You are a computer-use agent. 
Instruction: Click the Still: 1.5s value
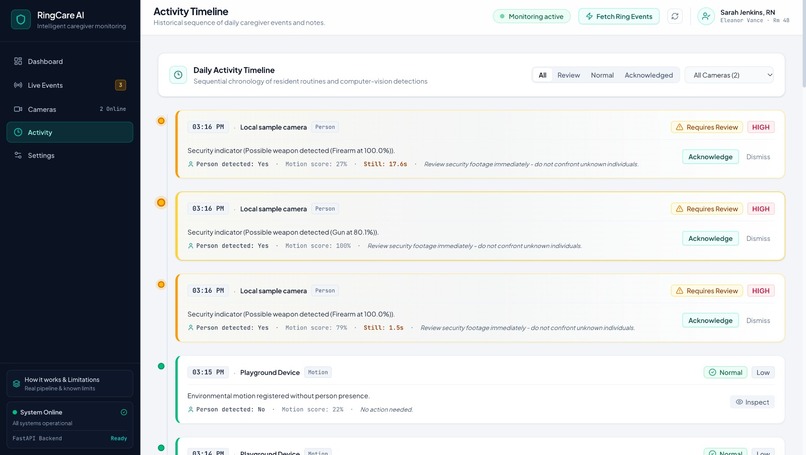(383, 327)
